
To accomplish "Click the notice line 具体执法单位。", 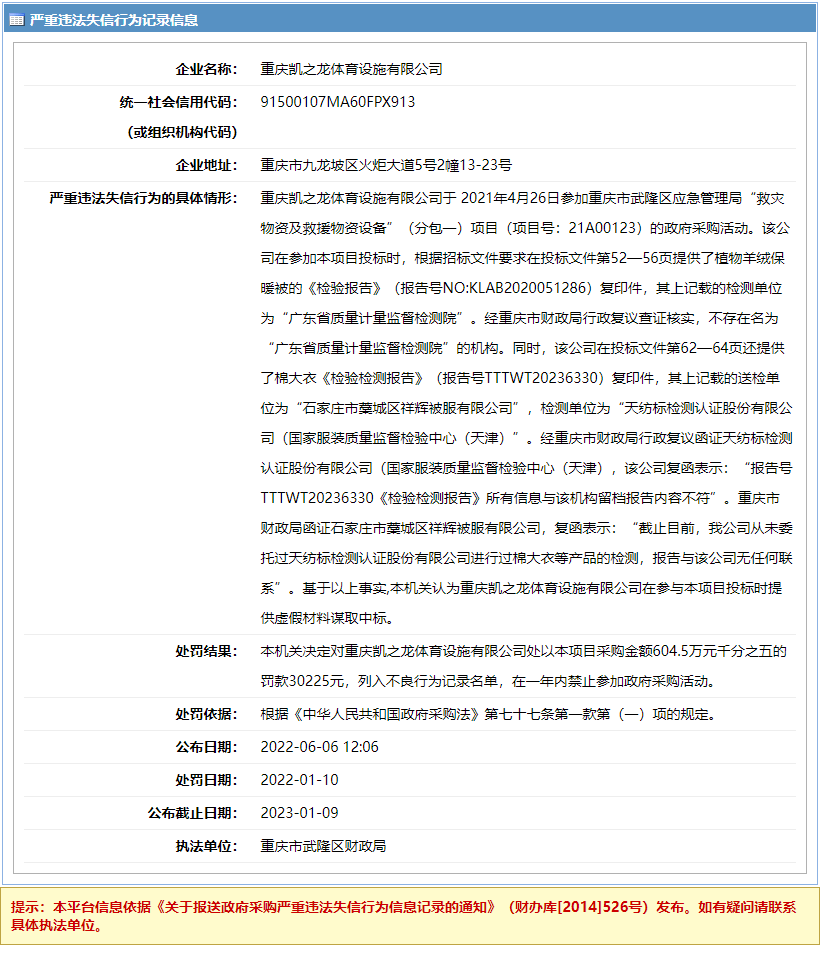I will pyautogui.click(x=56, y=925).
